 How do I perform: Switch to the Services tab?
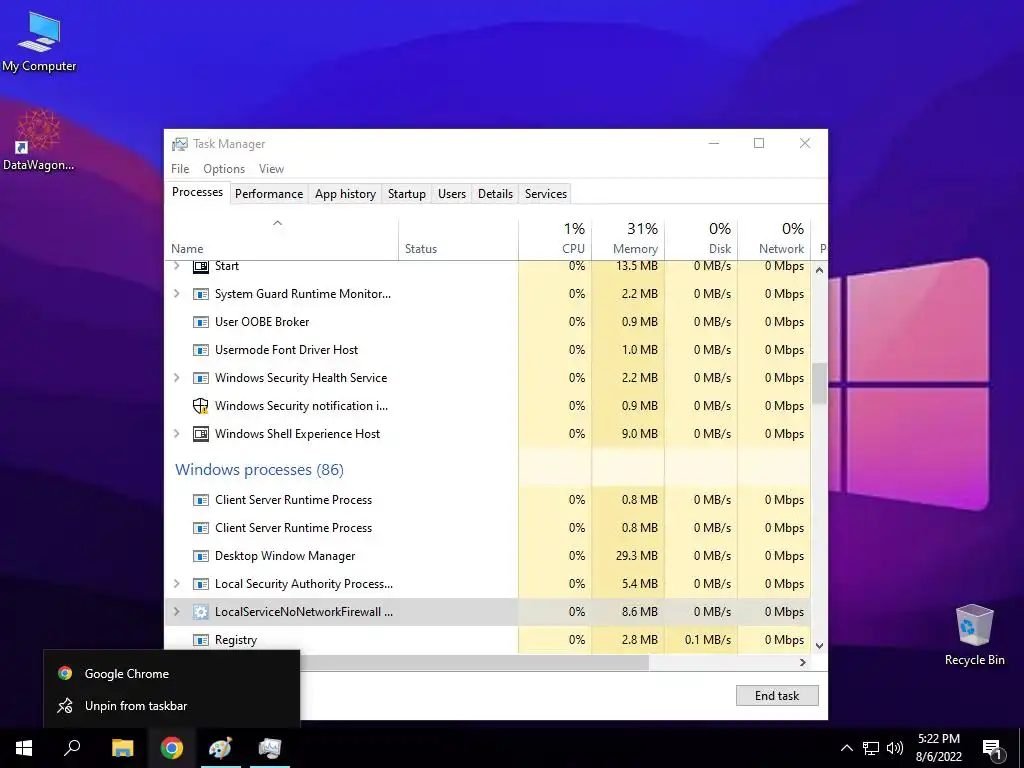point(546,194)
